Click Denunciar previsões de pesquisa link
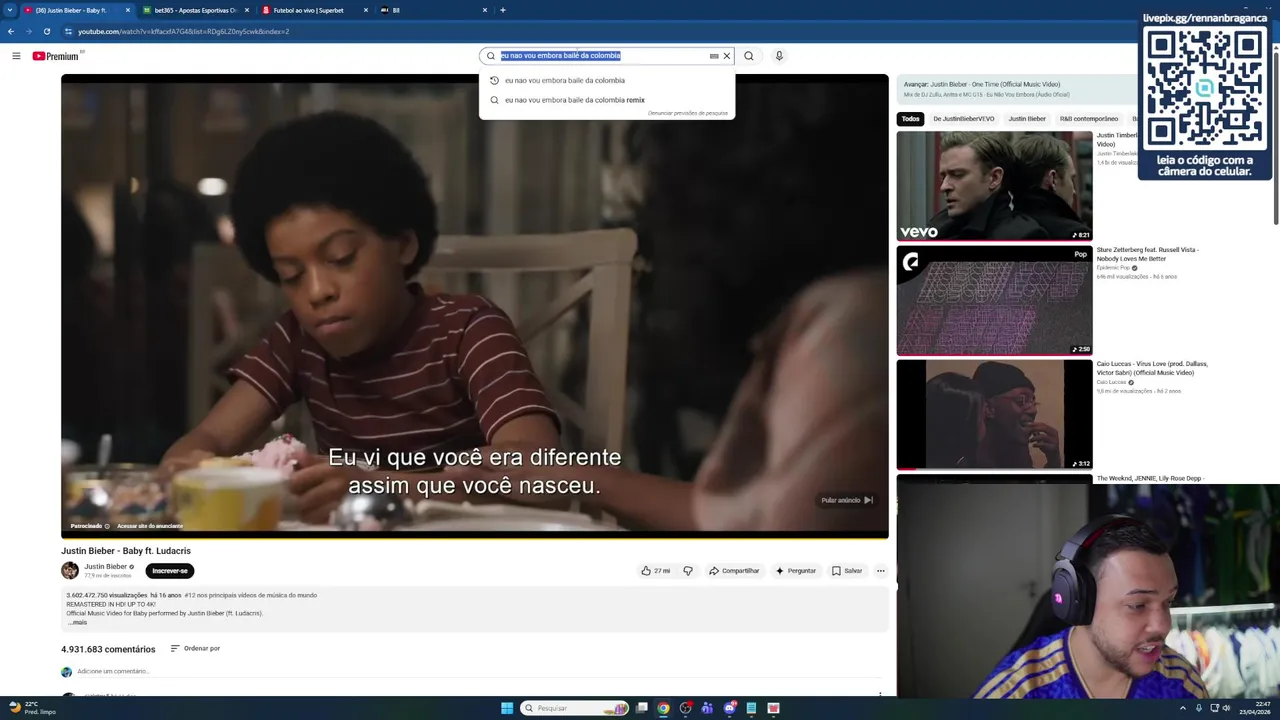 click(688, 113)
